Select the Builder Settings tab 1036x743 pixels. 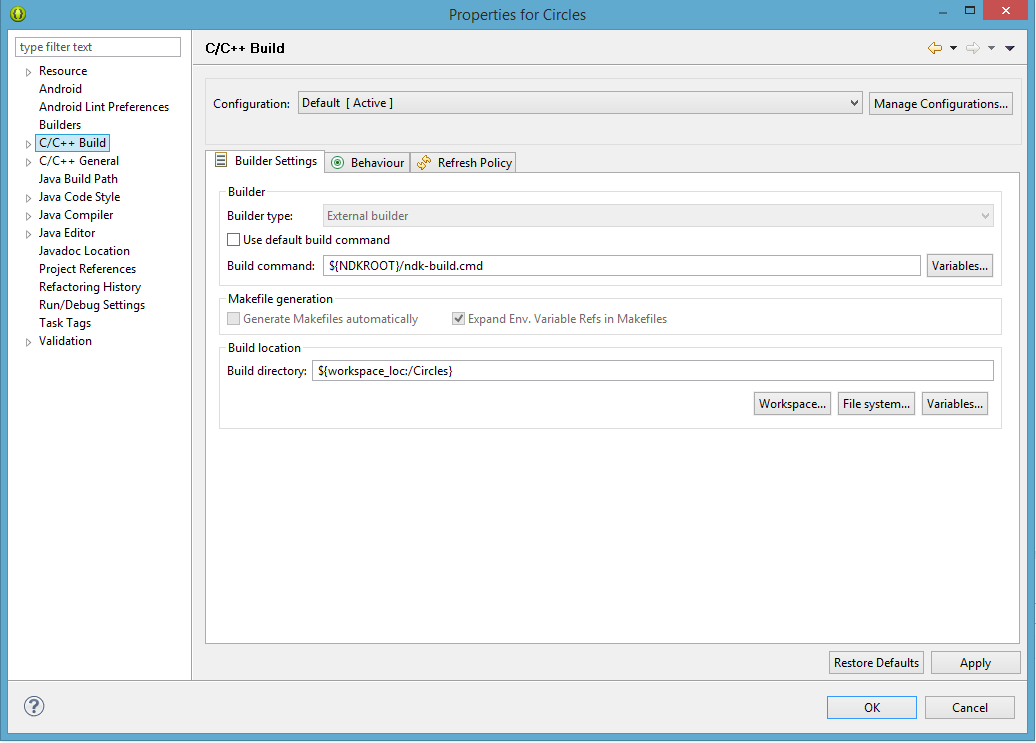(265, 161)
